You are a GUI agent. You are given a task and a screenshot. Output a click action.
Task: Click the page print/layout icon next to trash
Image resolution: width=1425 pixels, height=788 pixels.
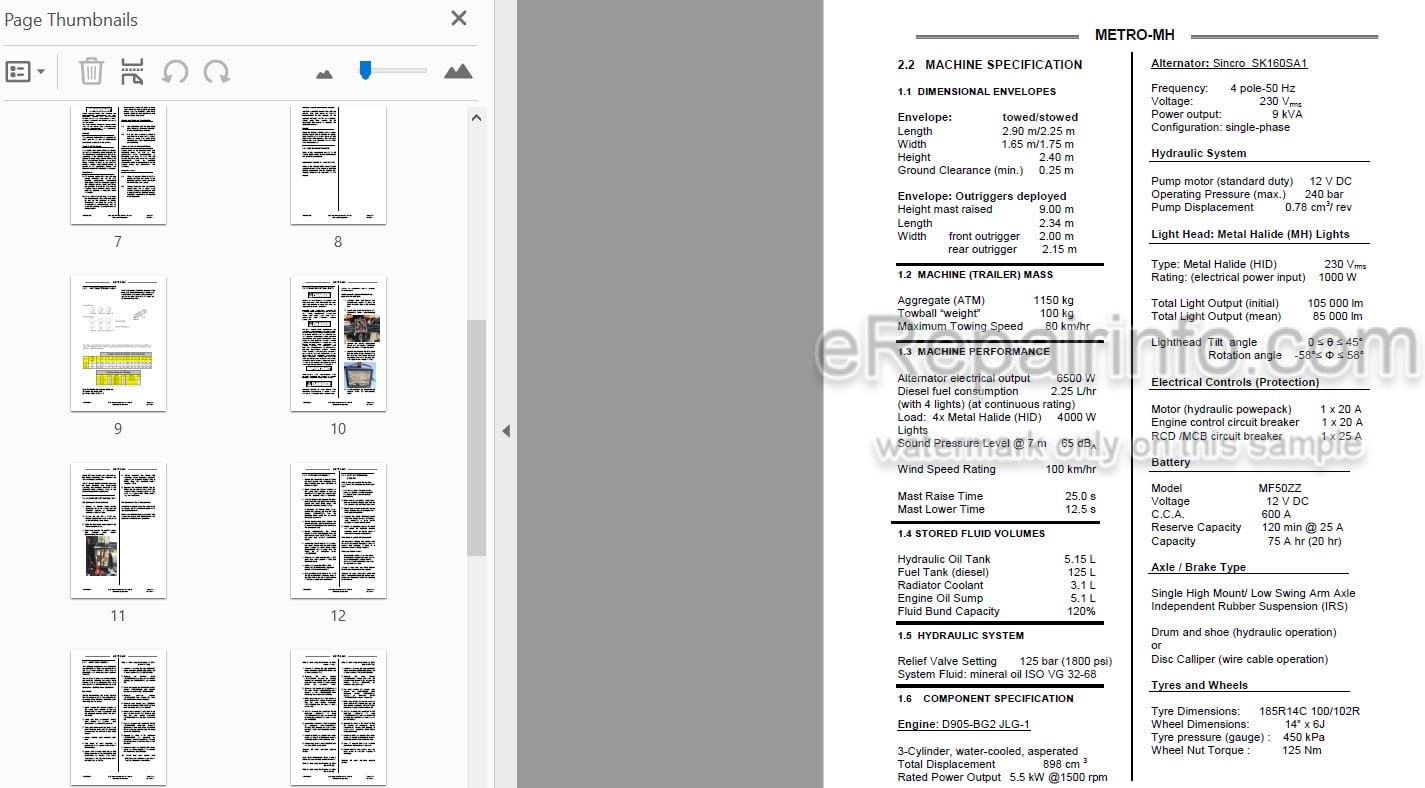point(132,72)
